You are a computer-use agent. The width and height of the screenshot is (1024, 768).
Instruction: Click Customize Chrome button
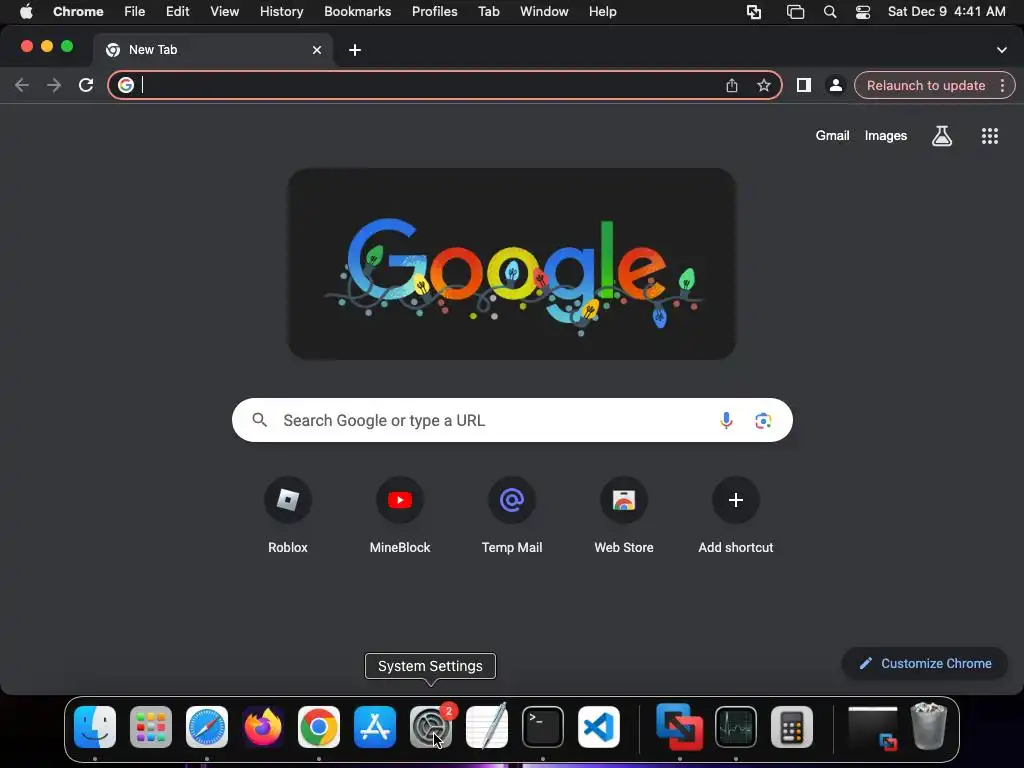pos(925,664)
